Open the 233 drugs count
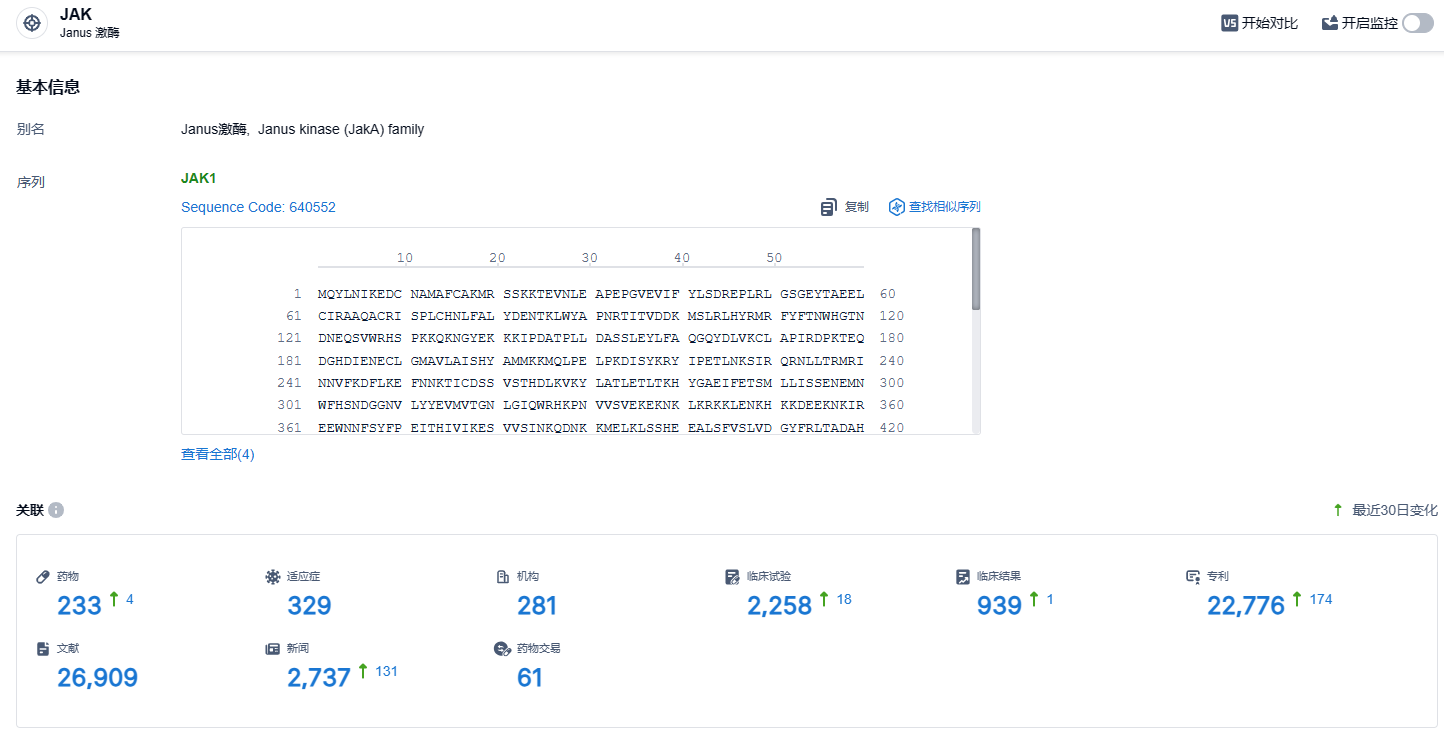 (80, 606)
